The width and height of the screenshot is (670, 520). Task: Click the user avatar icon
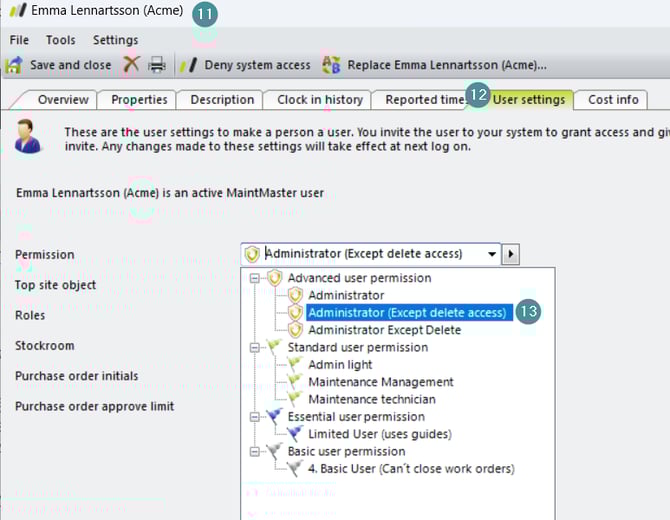(x=27, y=136)
